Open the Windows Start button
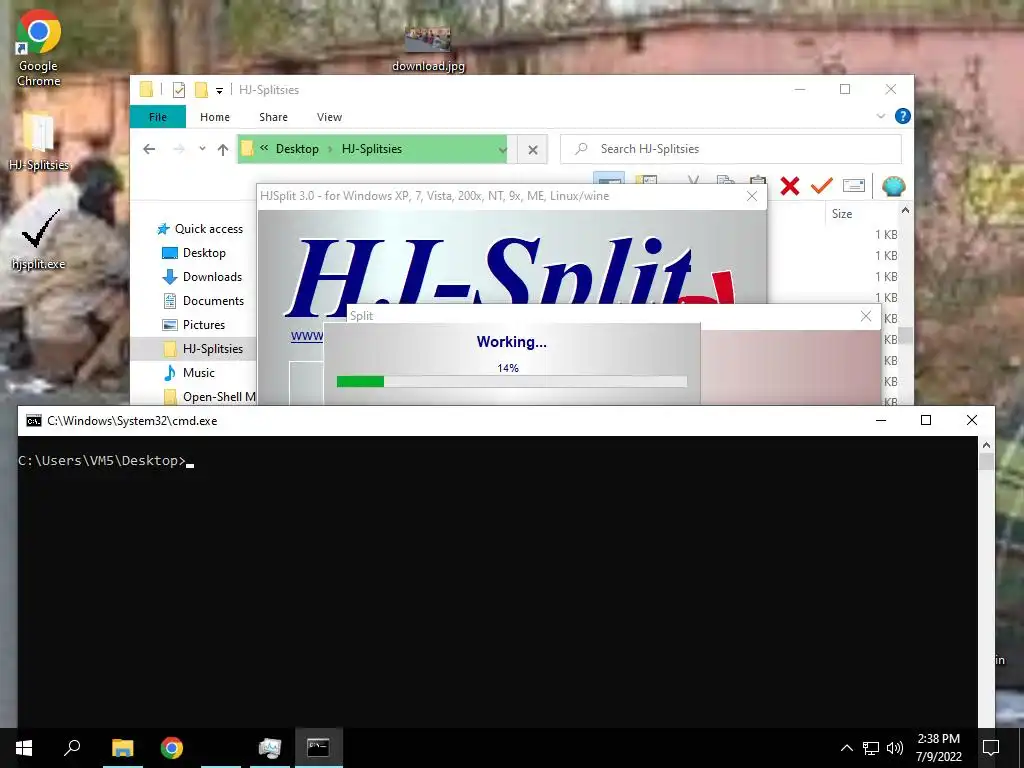1024x768 pixels. pos(24,748)
